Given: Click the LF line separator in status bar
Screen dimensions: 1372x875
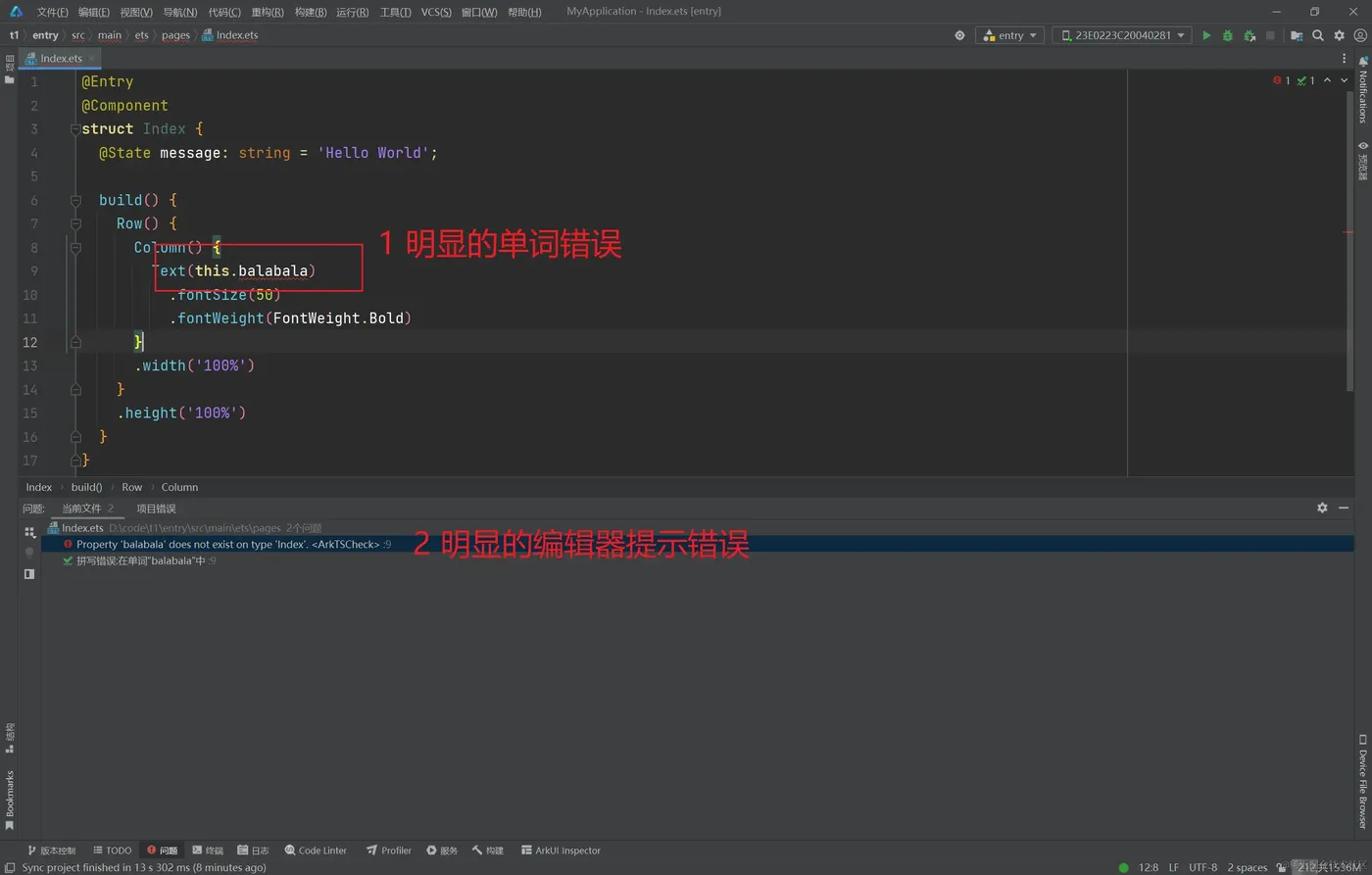Looking at the screenshot, I should point(1173,867).
